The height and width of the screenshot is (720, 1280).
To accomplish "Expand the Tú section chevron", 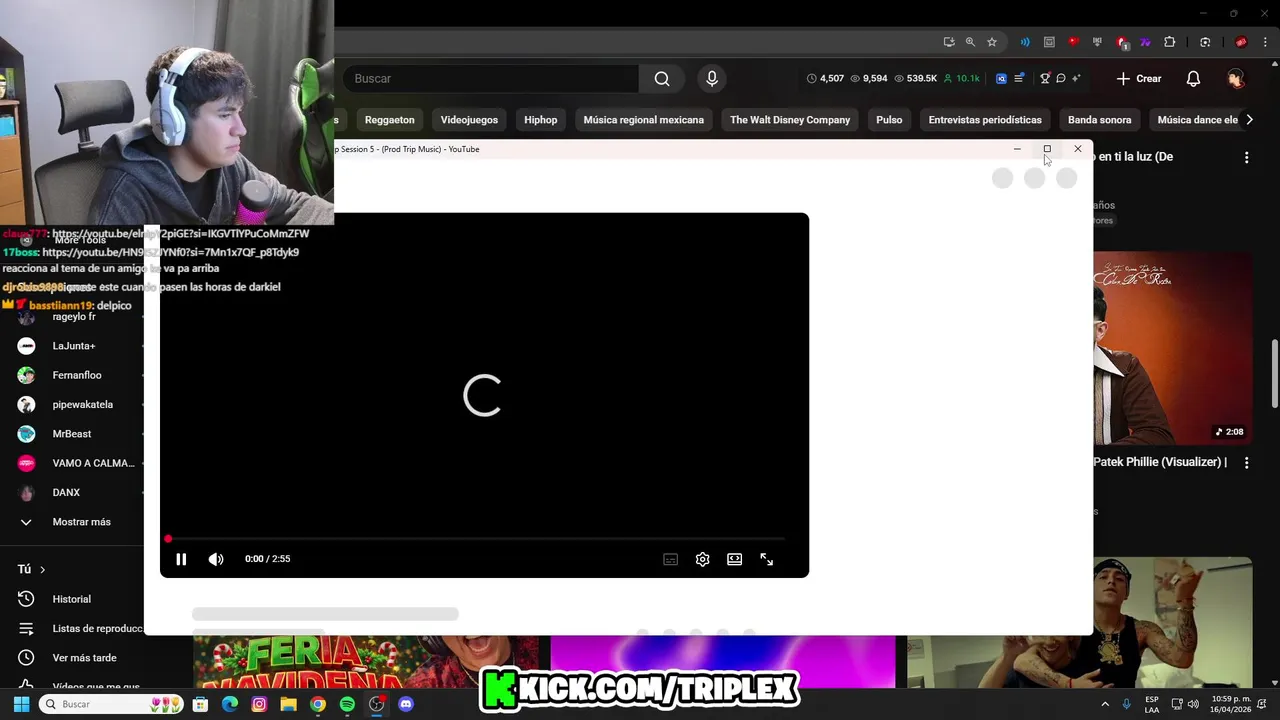I will tap(42, 569).
